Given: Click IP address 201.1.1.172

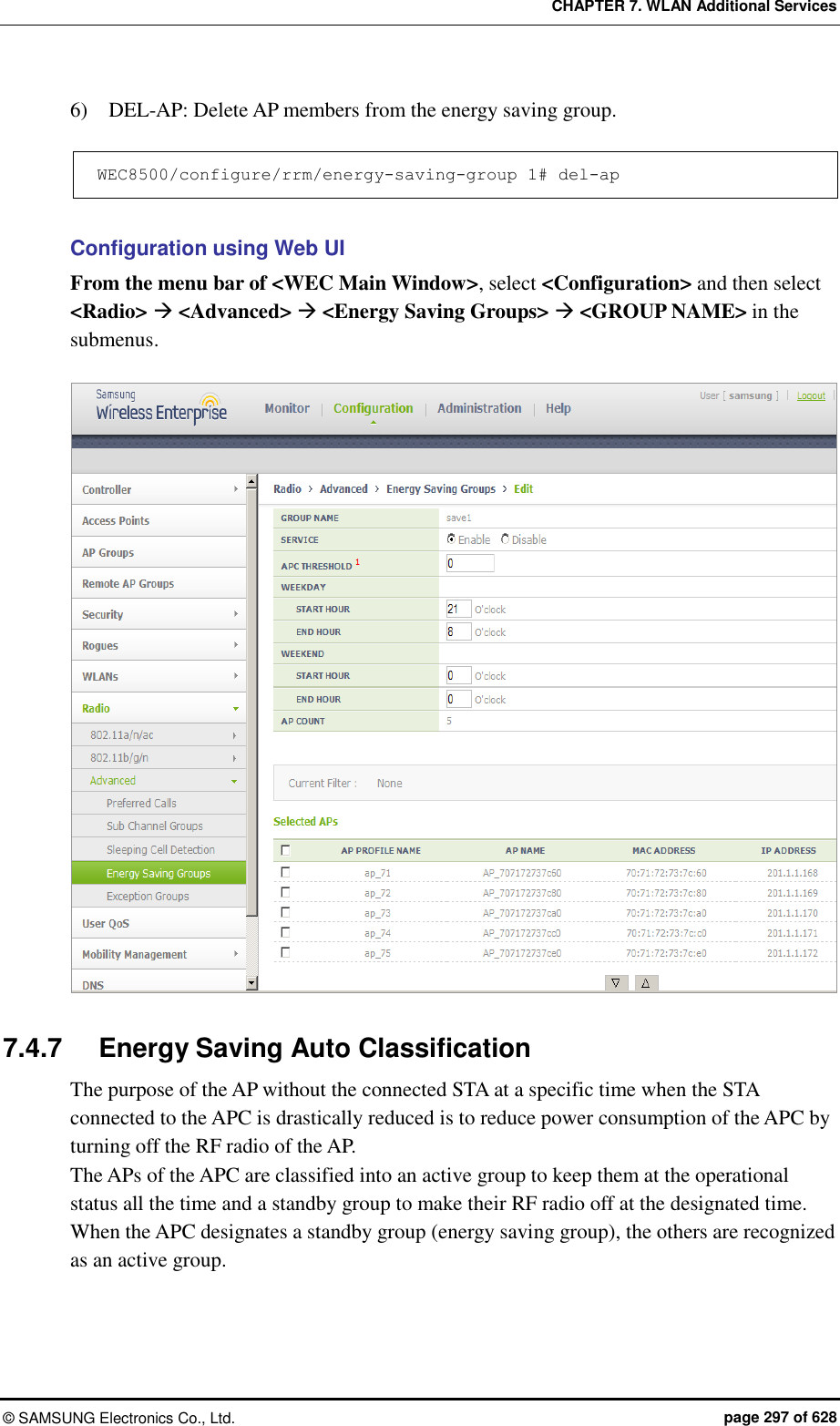Looking at the screenshot, I should click(793, 953).
